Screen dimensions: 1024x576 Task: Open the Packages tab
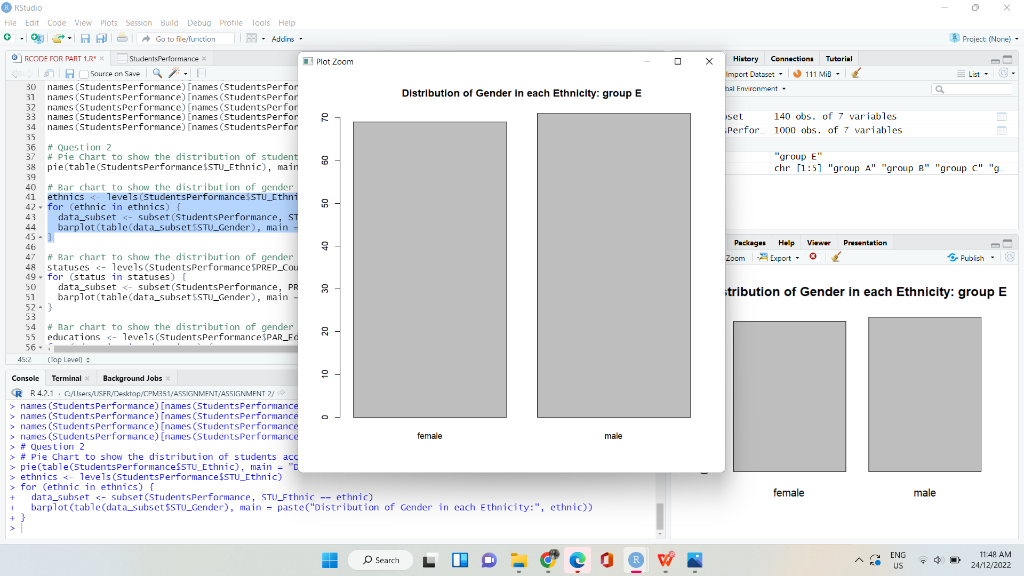click(749, 243)
